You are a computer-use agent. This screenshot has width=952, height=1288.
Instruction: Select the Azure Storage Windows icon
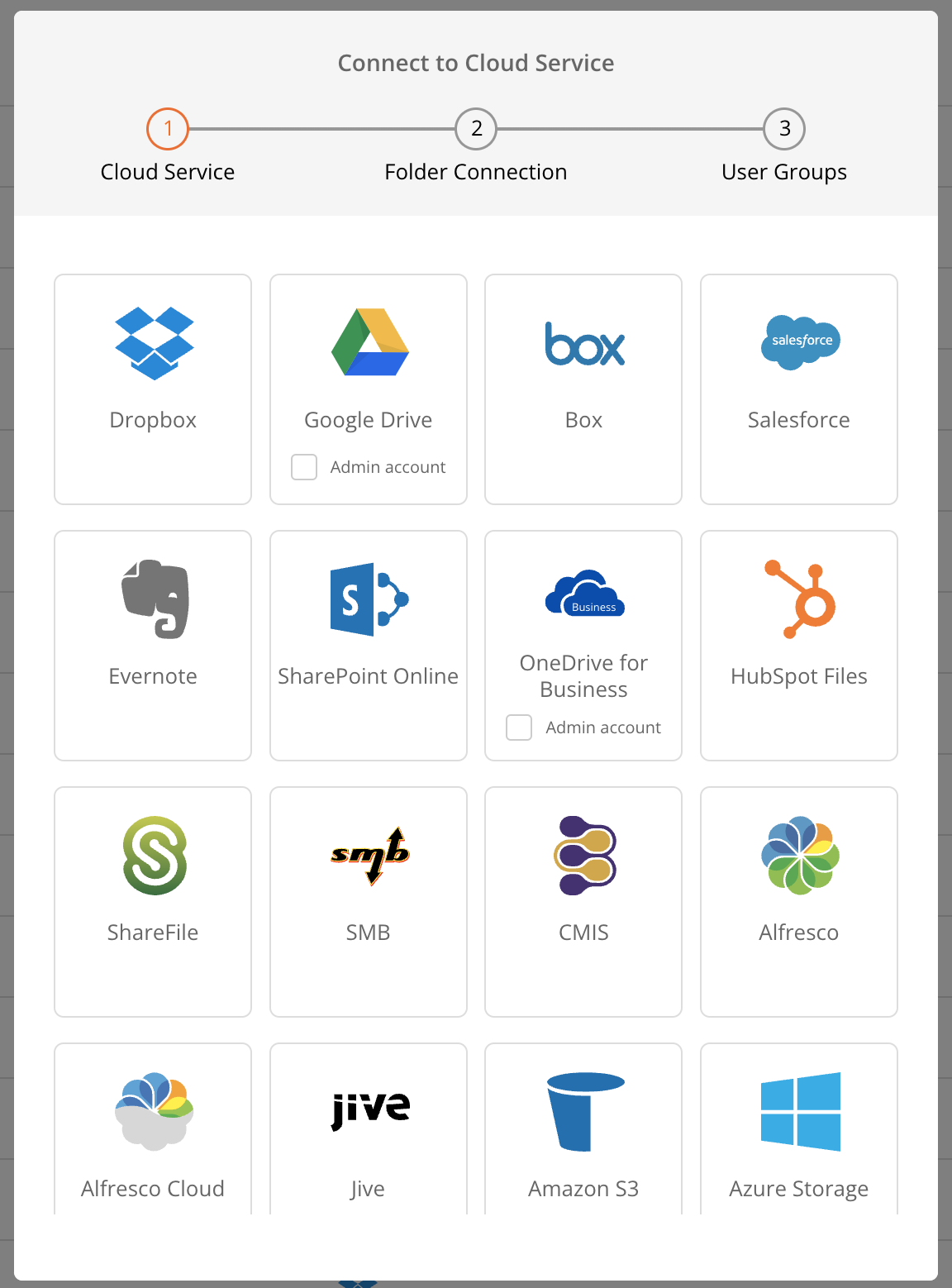(x=800, y=1111)
